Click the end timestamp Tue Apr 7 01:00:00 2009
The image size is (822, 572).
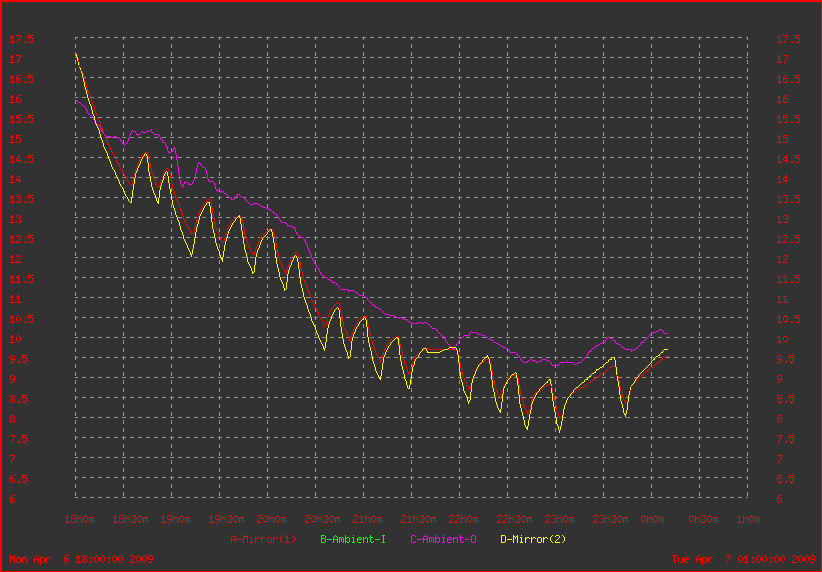pyautogui.click(x=743, y=559)
